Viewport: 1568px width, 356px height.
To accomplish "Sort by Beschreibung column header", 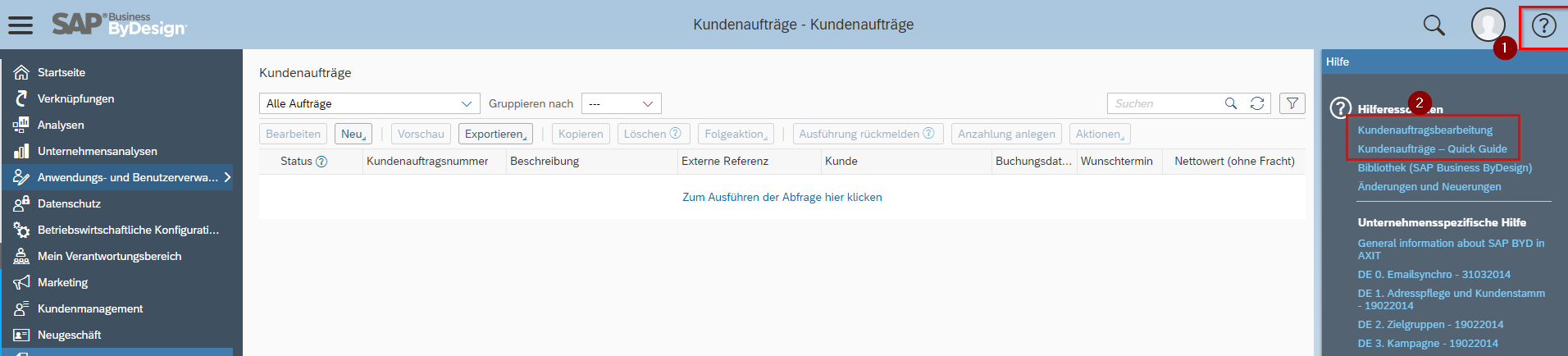I will (x=545, y=161).
